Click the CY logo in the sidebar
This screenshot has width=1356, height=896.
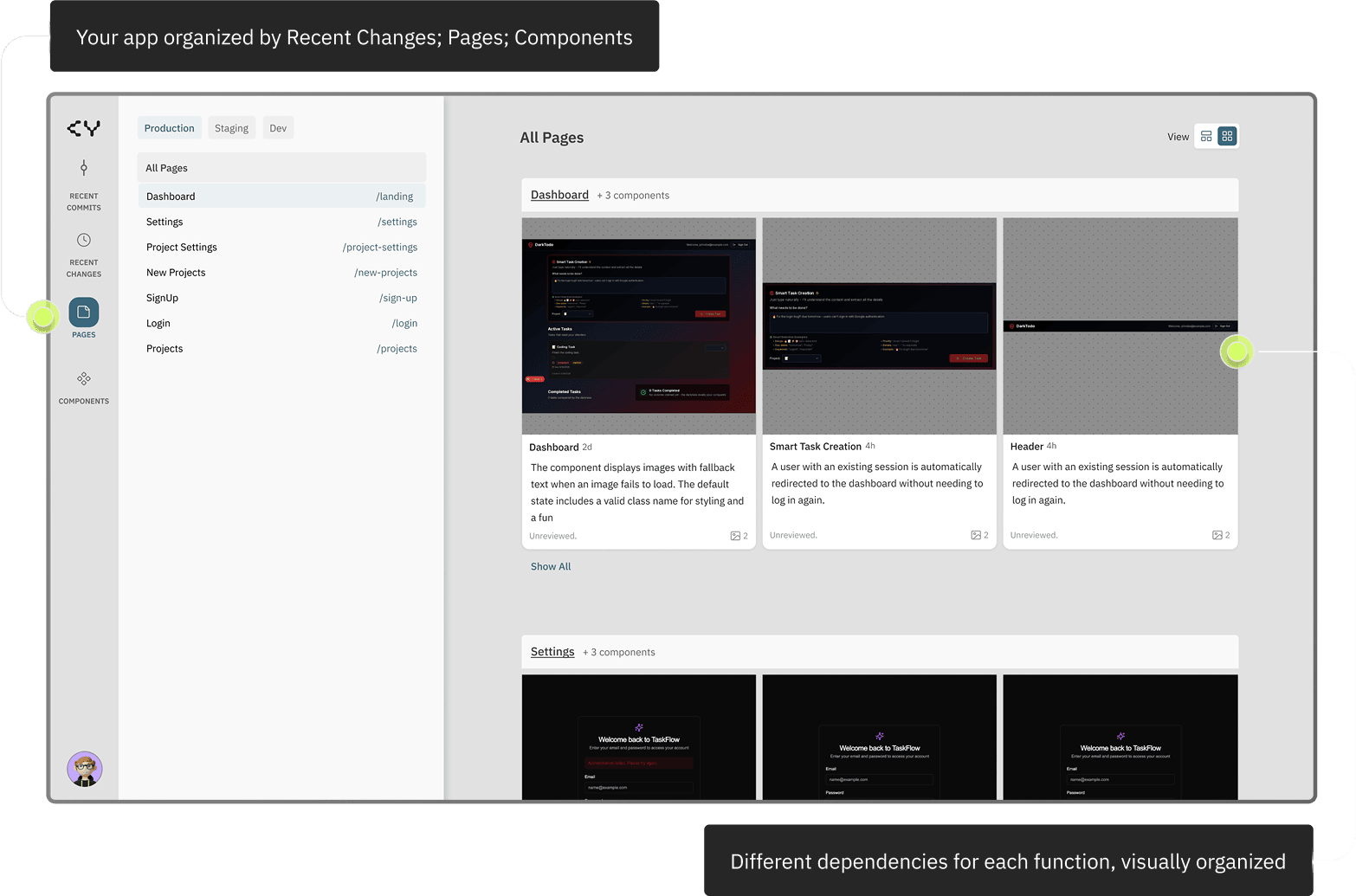click(83, 127)
